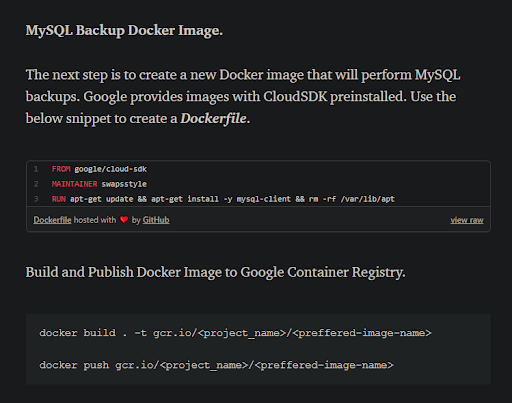Click the paragraph line starting with 'The next step'
This screenshot has width=512, height=403.
tap(243, 75)
